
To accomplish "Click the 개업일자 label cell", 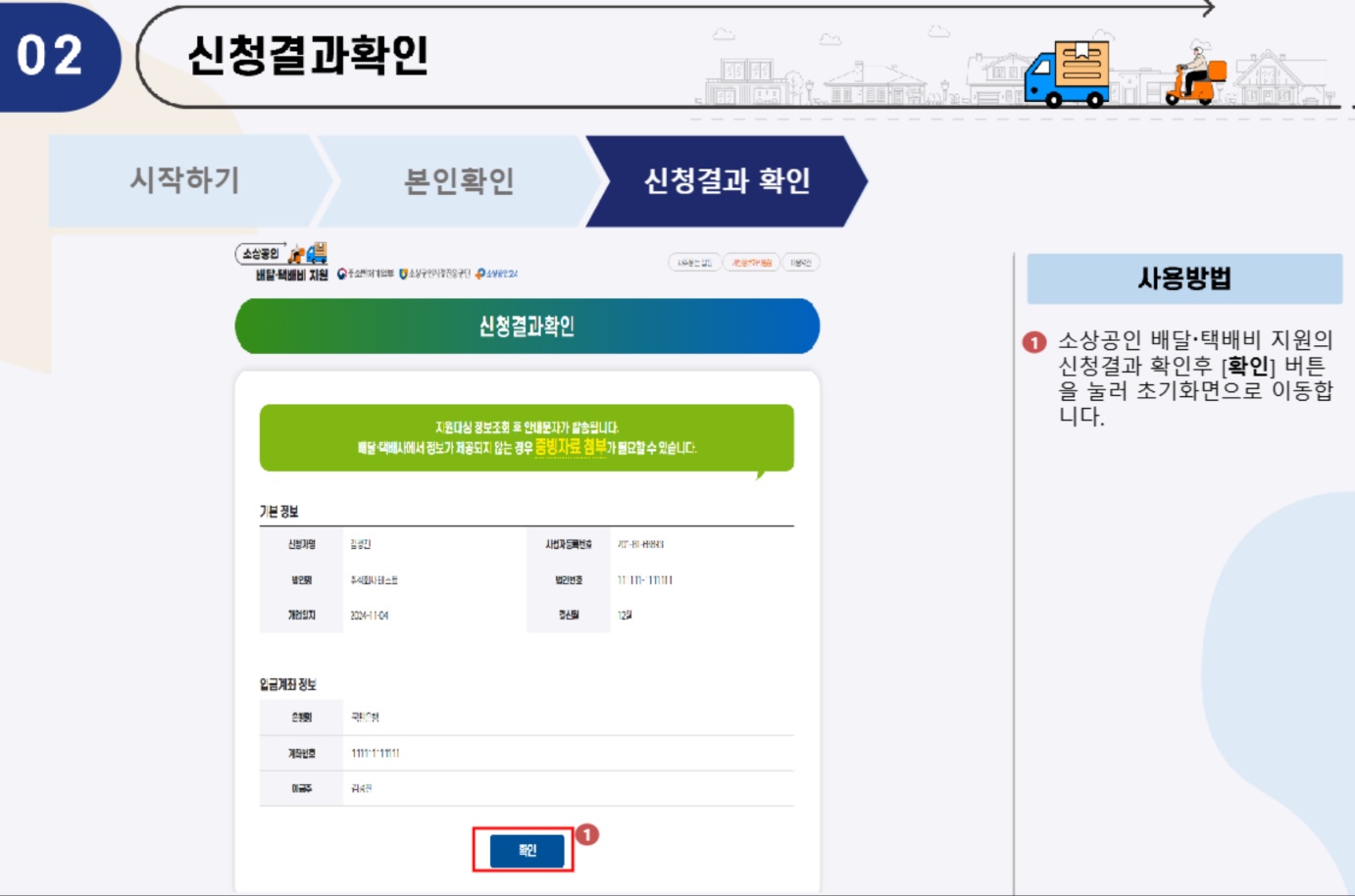I will point(302,616).
